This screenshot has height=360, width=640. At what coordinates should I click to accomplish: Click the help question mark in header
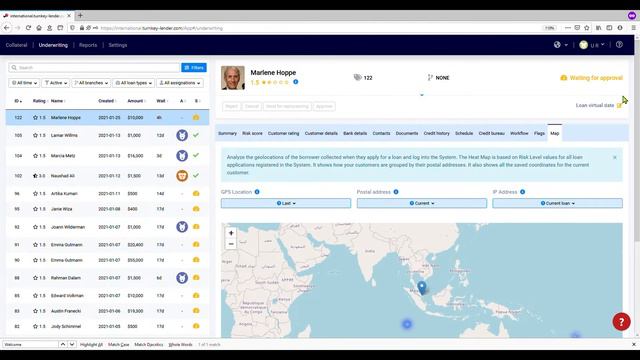[619, 45]
